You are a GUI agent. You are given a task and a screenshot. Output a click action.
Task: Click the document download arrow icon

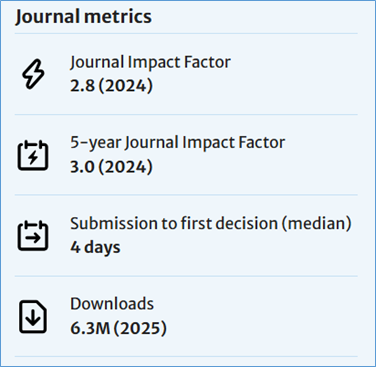[x=33, y=317]
